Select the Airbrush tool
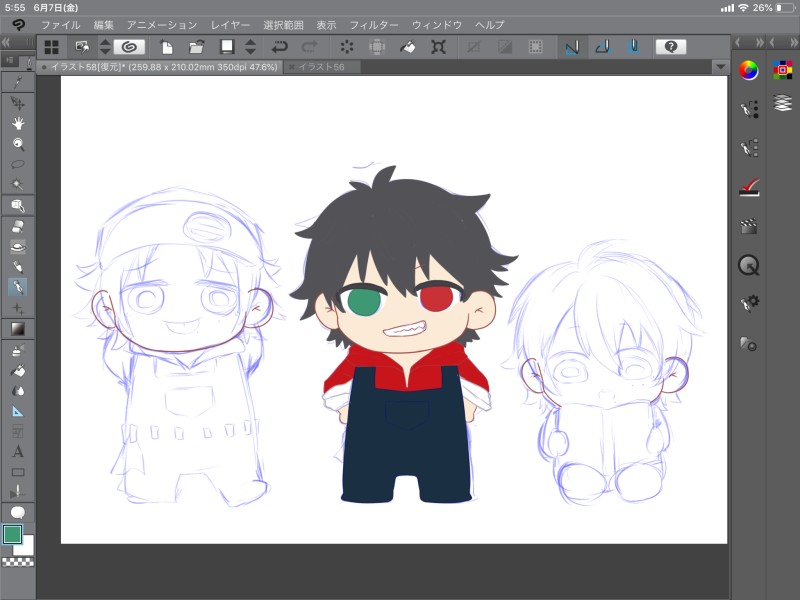800x600 pixels. 18,351
